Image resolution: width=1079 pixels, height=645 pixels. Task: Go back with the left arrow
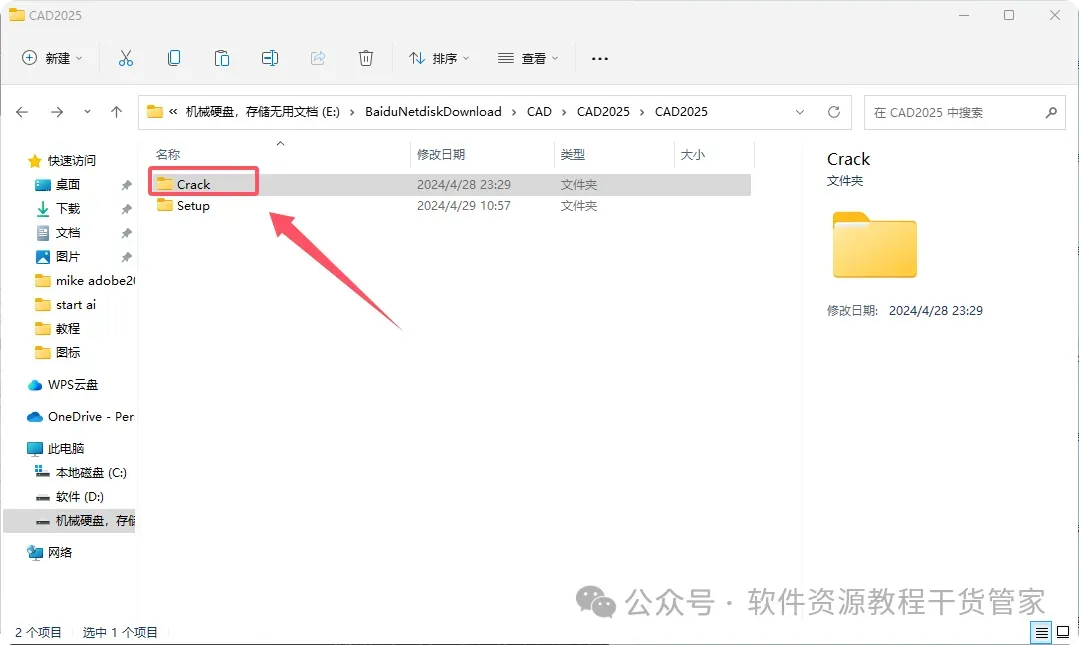[x=22, y=112]
